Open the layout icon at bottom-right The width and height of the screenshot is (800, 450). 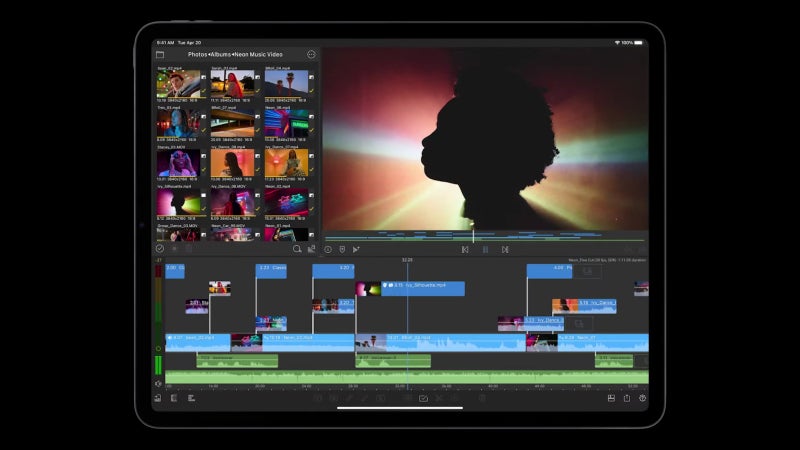click(x=611, y=398)
